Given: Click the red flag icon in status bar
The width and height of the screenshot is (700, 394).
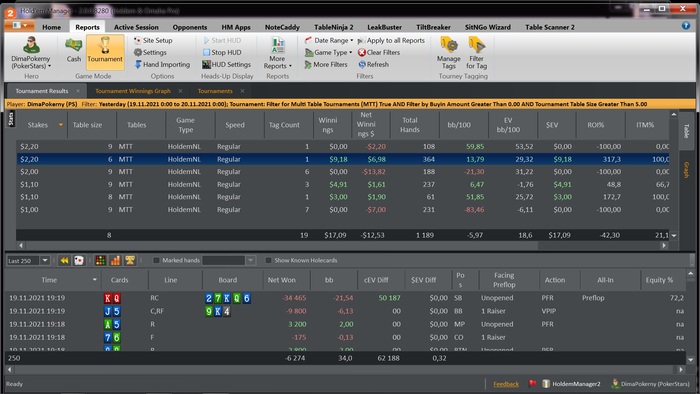Looking at the screenshot, I should 532,384.
